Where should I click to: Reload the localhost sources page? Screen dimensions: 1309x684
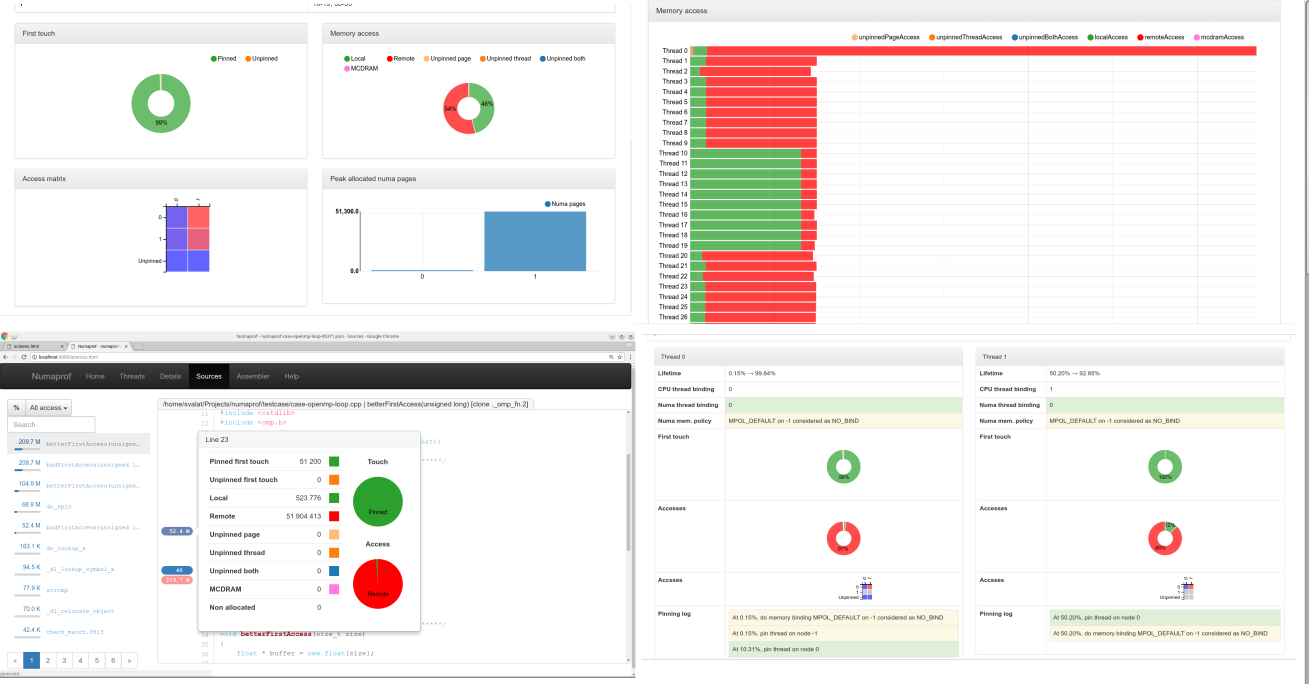coord(24,357)
